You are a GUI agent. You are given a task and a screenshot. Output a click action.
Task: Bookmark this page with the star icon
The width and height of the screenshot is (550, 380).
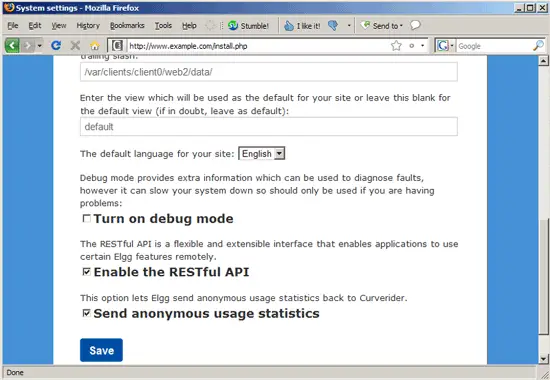tap(396, 46)
